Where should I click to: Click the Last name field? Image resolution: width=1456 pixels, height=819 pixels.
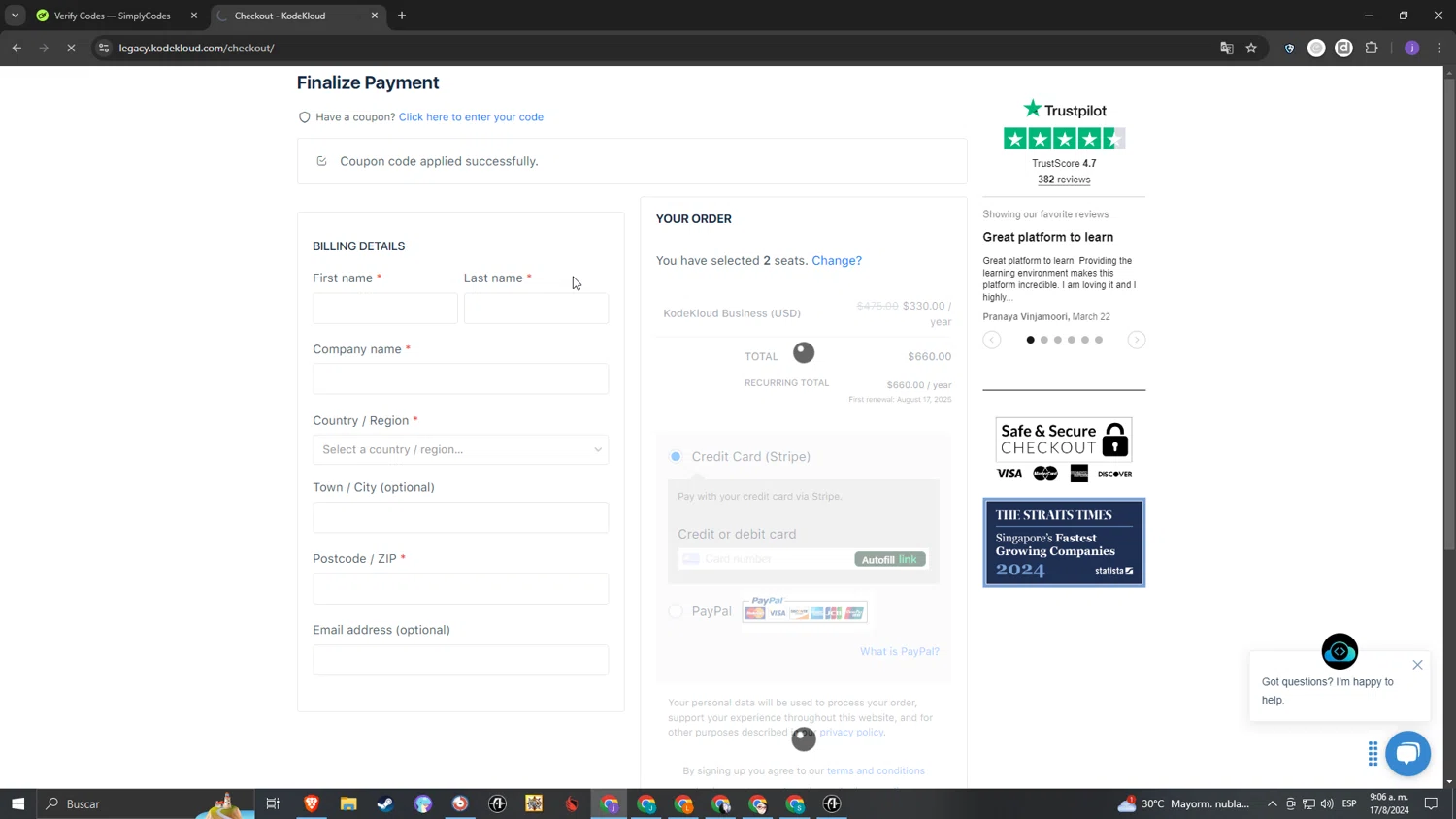coord(537,309)
